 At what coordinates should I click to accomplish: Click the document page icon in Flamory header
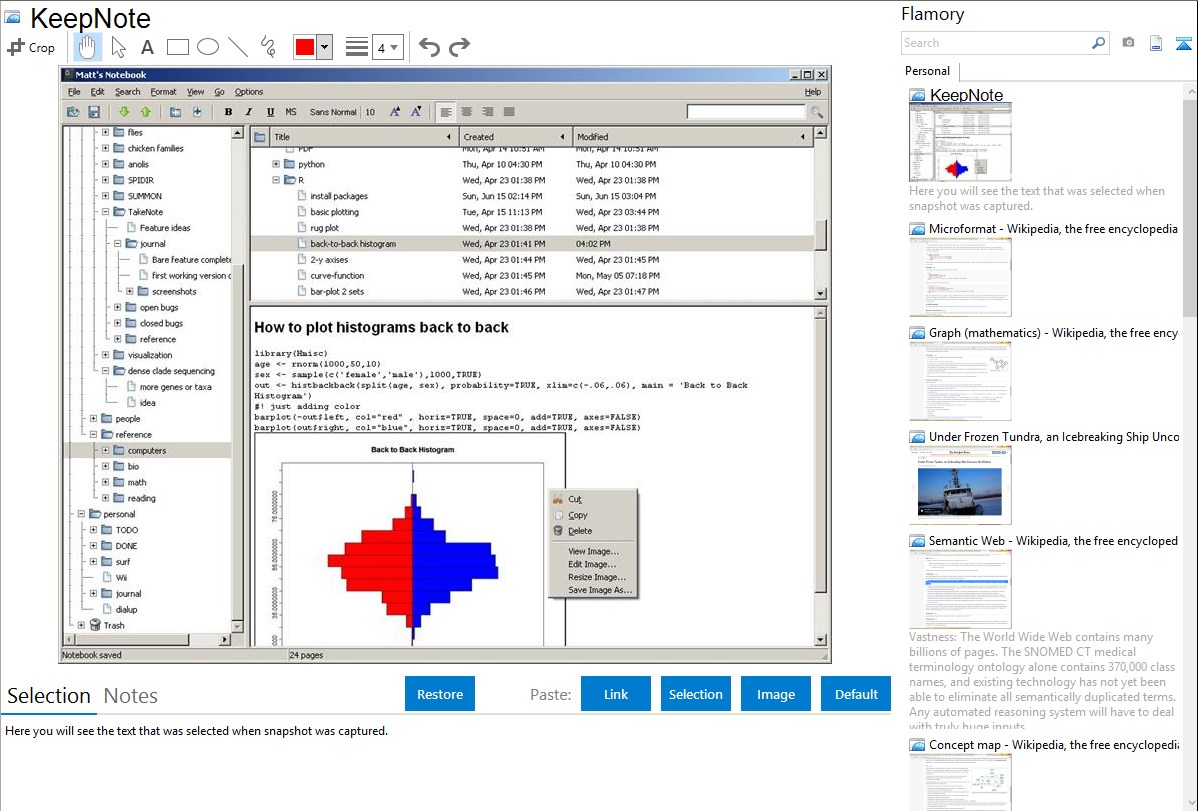click(1156, 43)
